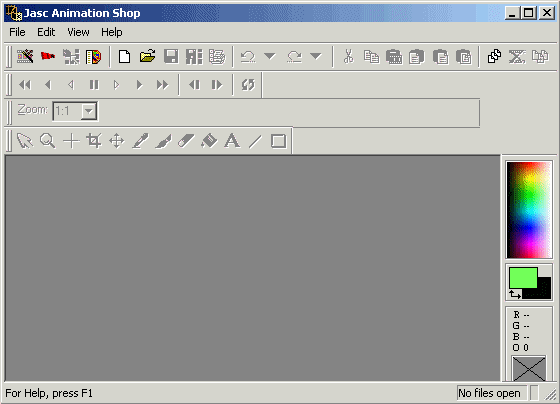Open a file using the folder icon
Screen dimensions: 560x404
coord(148,56)
